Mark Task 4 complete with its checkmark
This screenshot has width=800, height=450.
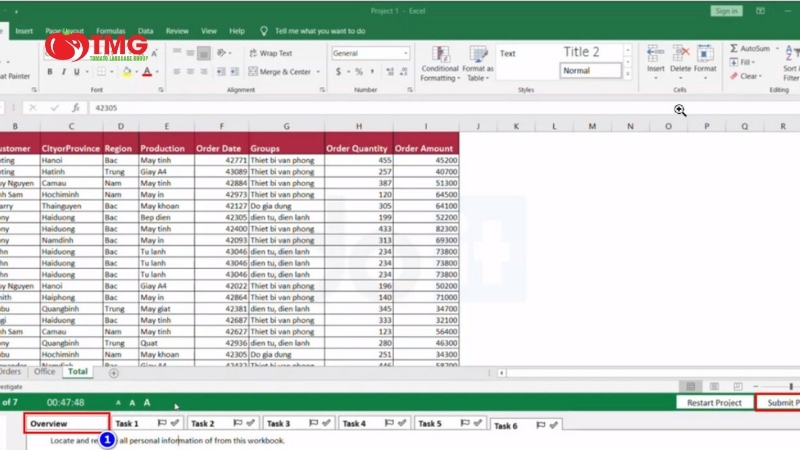pyautogui.click(x=402, y=422)
